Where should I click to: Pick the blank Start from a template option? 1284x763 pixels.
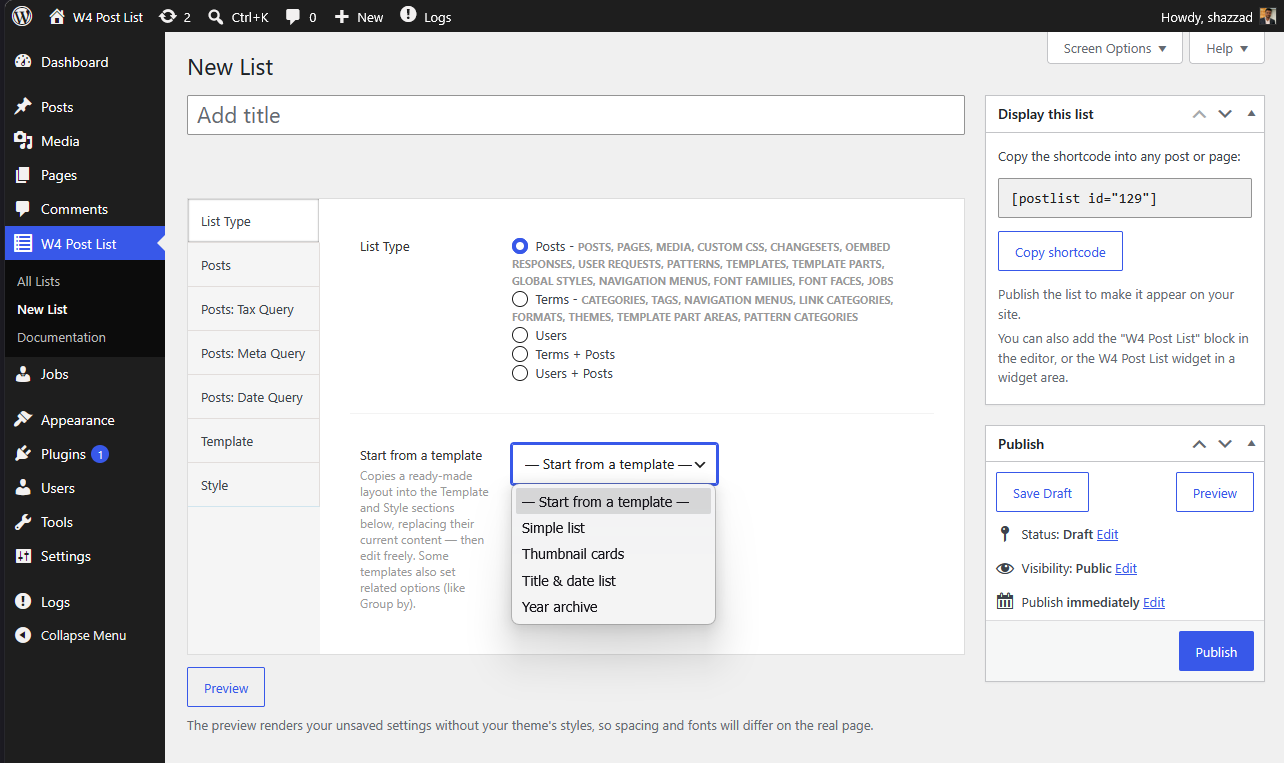click(x=613, y=501)
